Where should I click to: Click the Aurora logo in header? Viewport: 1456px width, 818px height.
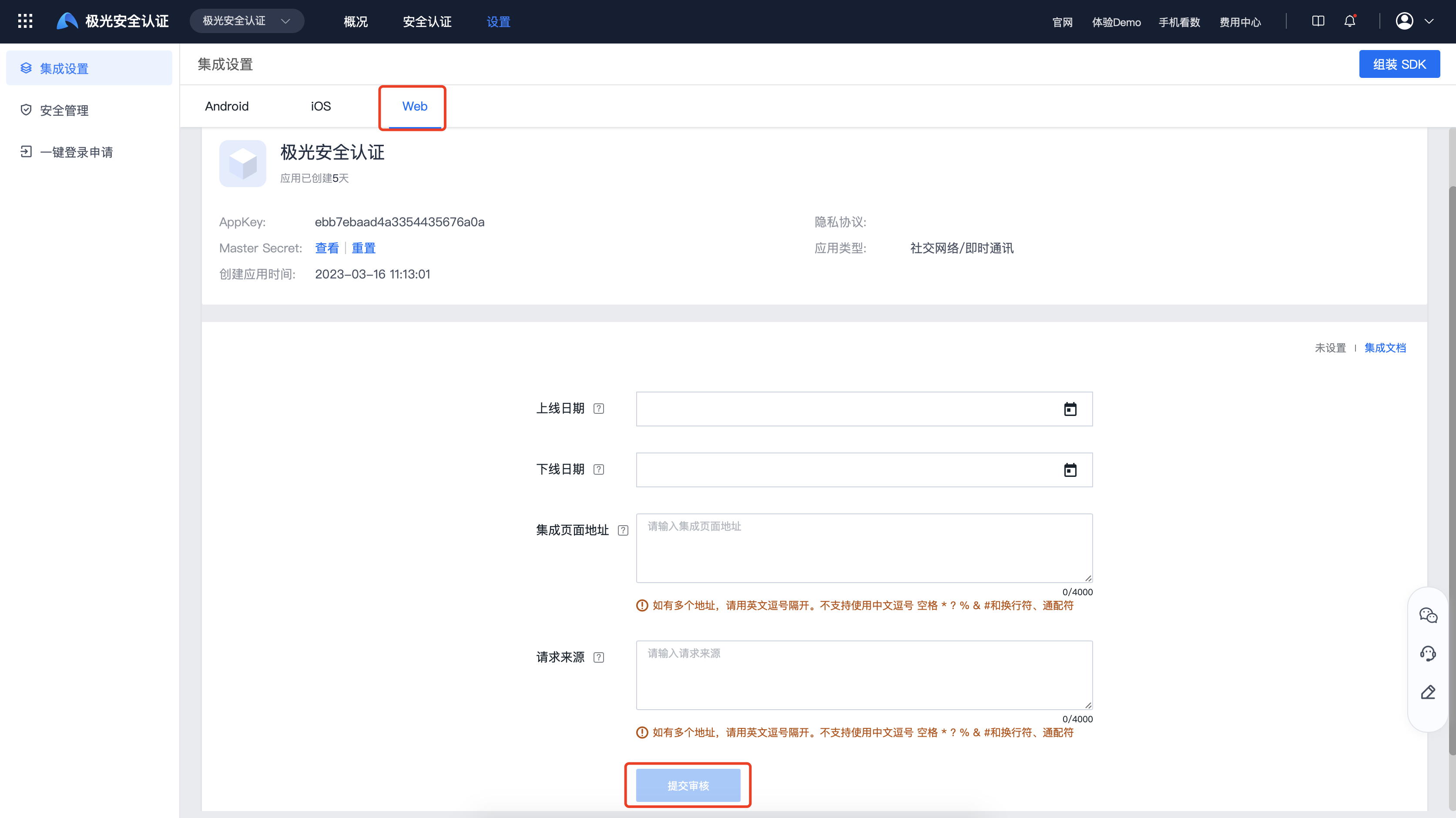[67, 21]
